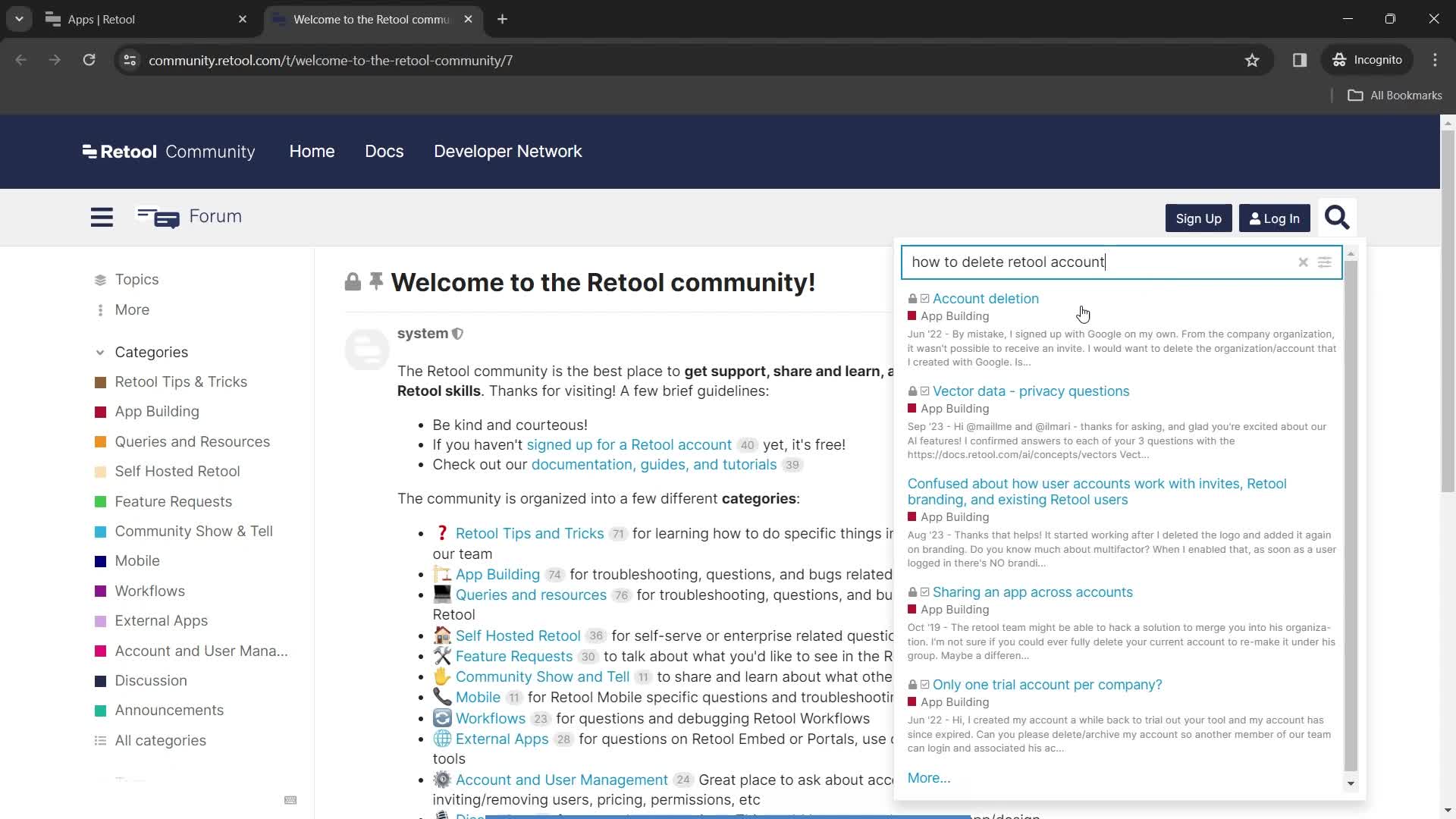Open a new browser tab
Image resolution: width=1456 pixels, height=819 pixels.
pos(502,19)
